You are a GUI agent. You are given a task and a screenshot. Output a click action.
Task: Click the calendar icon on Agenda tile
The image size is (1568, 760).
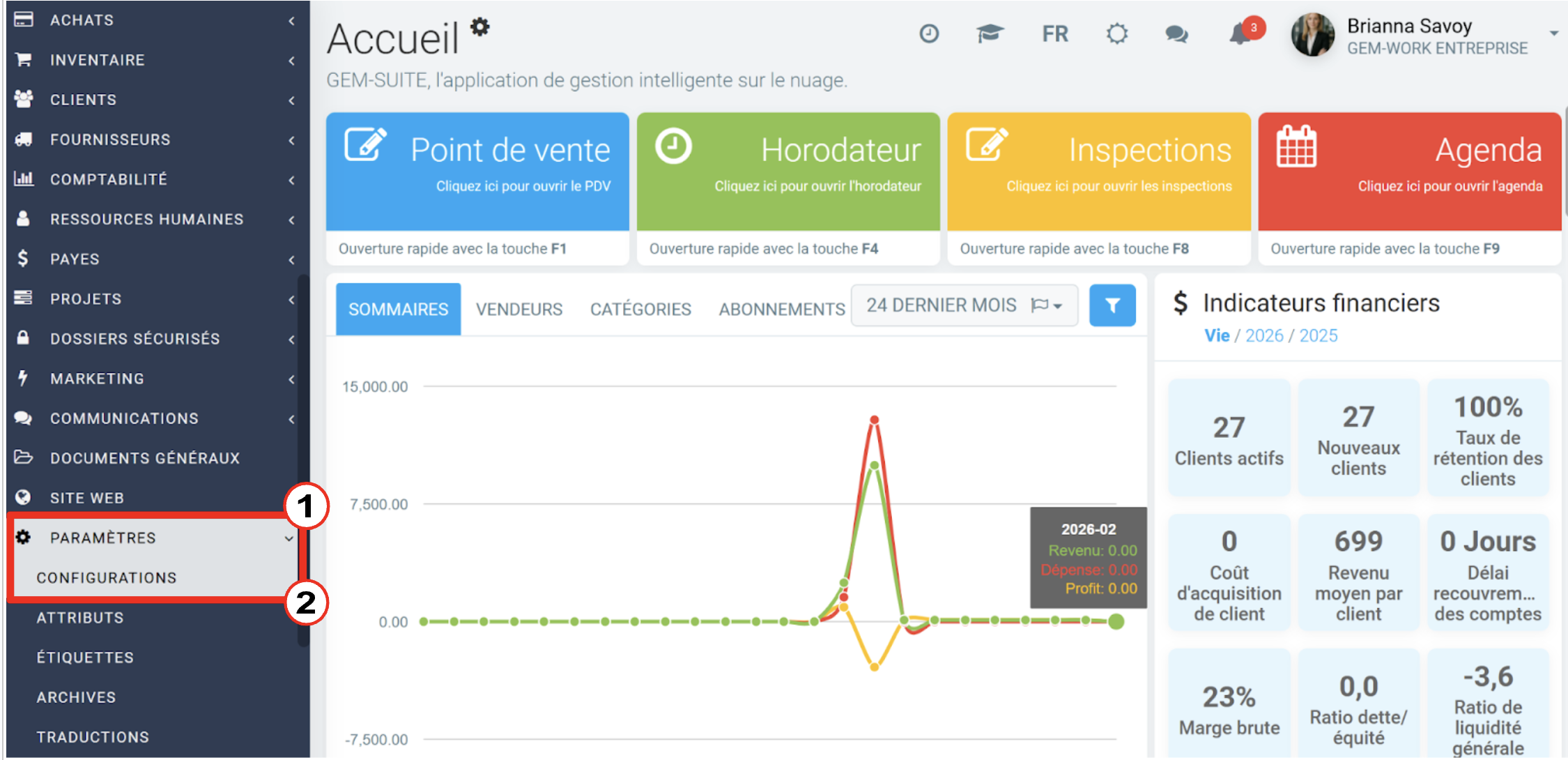point(1296,146)
